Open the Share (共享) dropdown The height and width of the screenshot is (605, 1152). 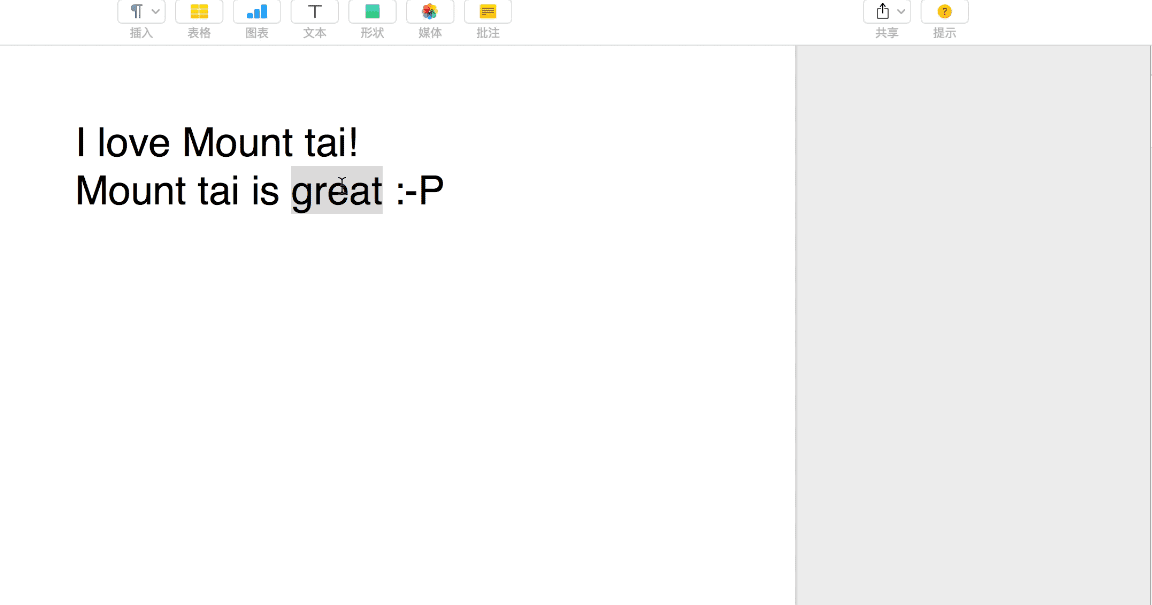[887, 12]
